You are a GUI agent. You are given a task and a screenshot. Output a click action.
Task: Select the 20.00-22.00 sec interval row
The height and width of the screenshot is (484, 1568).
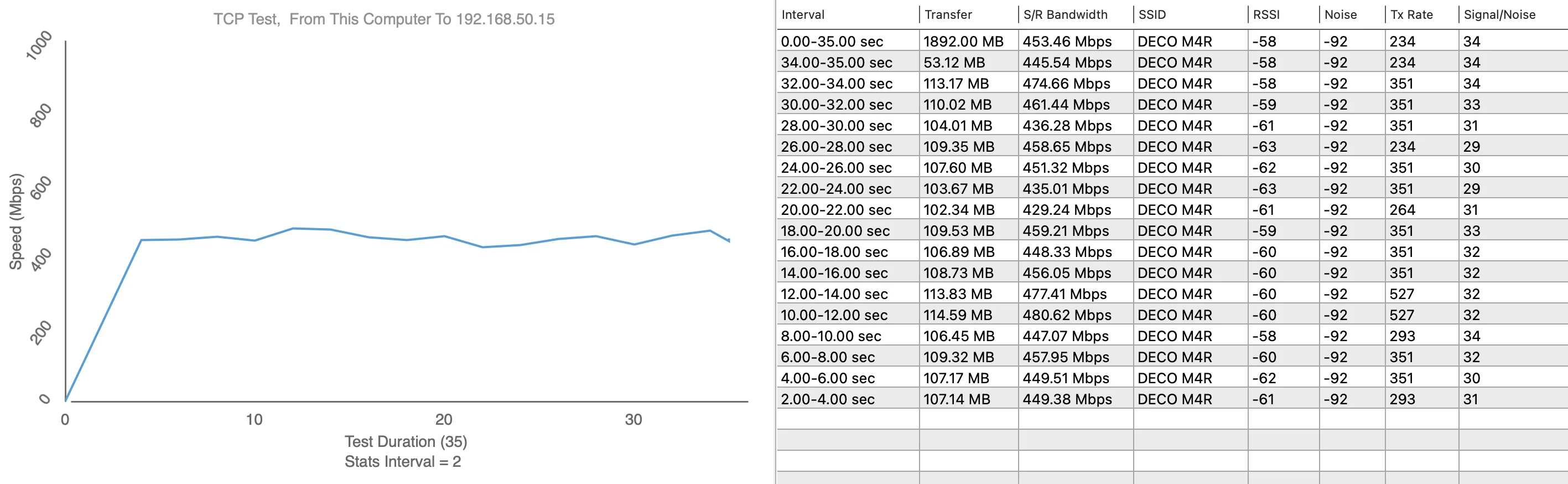pyautogui.click(x=836, y=210)
